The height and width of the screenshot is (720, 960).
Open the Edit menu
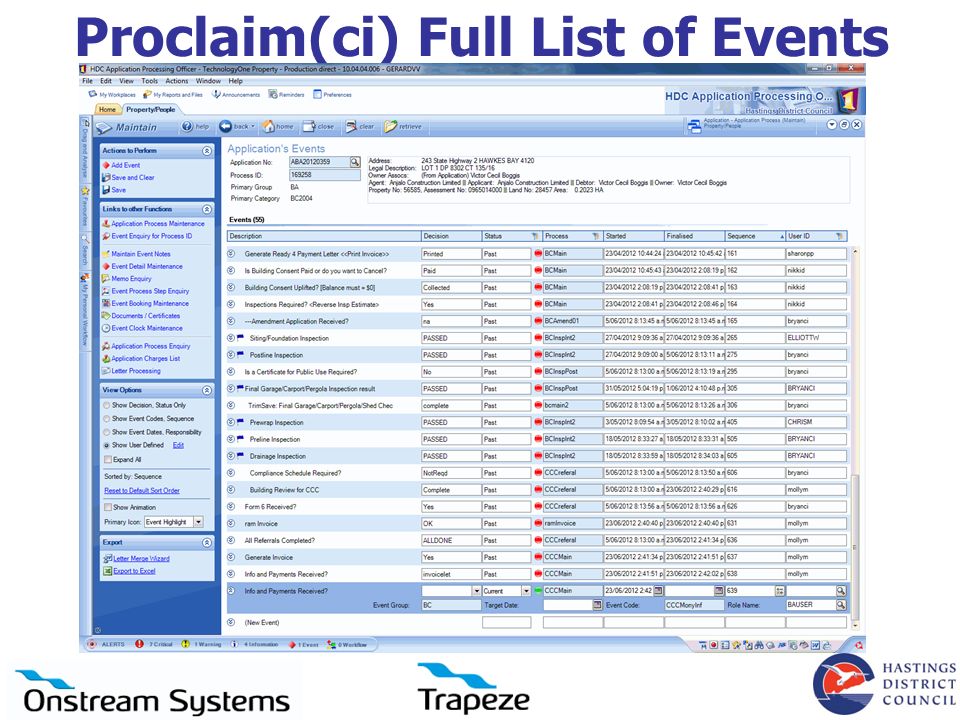tap(106, 81)
